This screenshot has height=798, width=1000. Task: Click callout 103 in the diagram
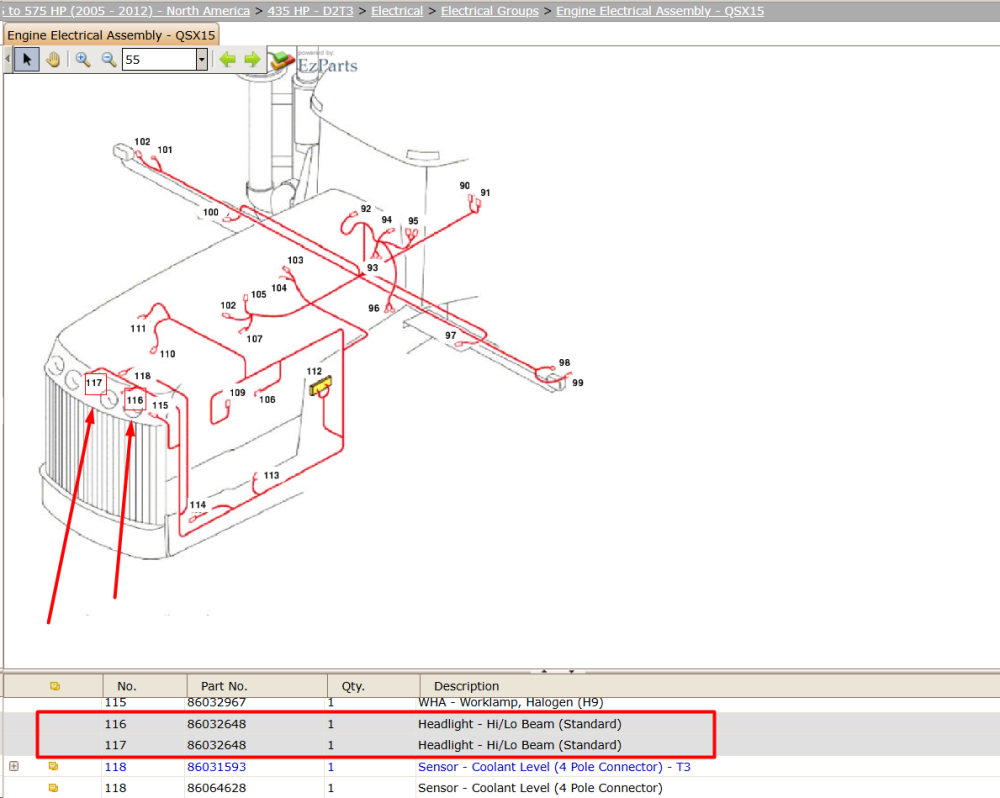click(x=295, y=260)
